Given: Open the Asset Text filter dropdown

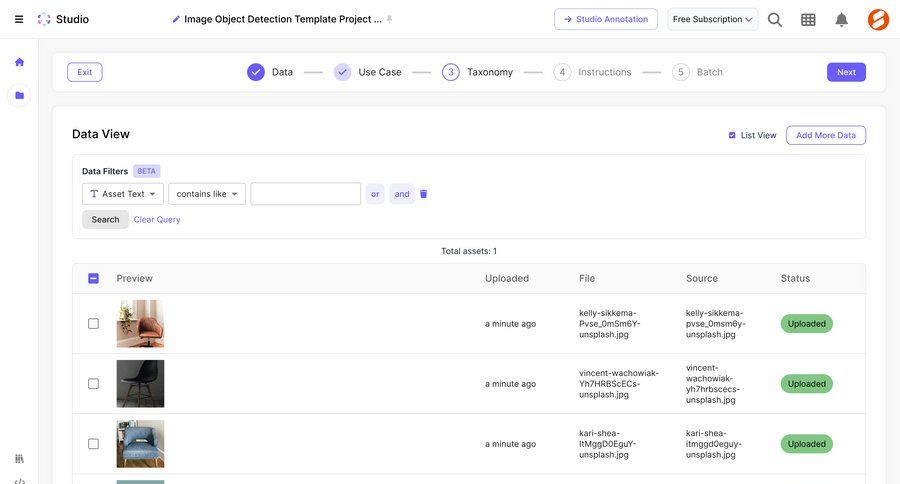Looking at the screenshot, I should pyautogui.click(x=123, y=194).
